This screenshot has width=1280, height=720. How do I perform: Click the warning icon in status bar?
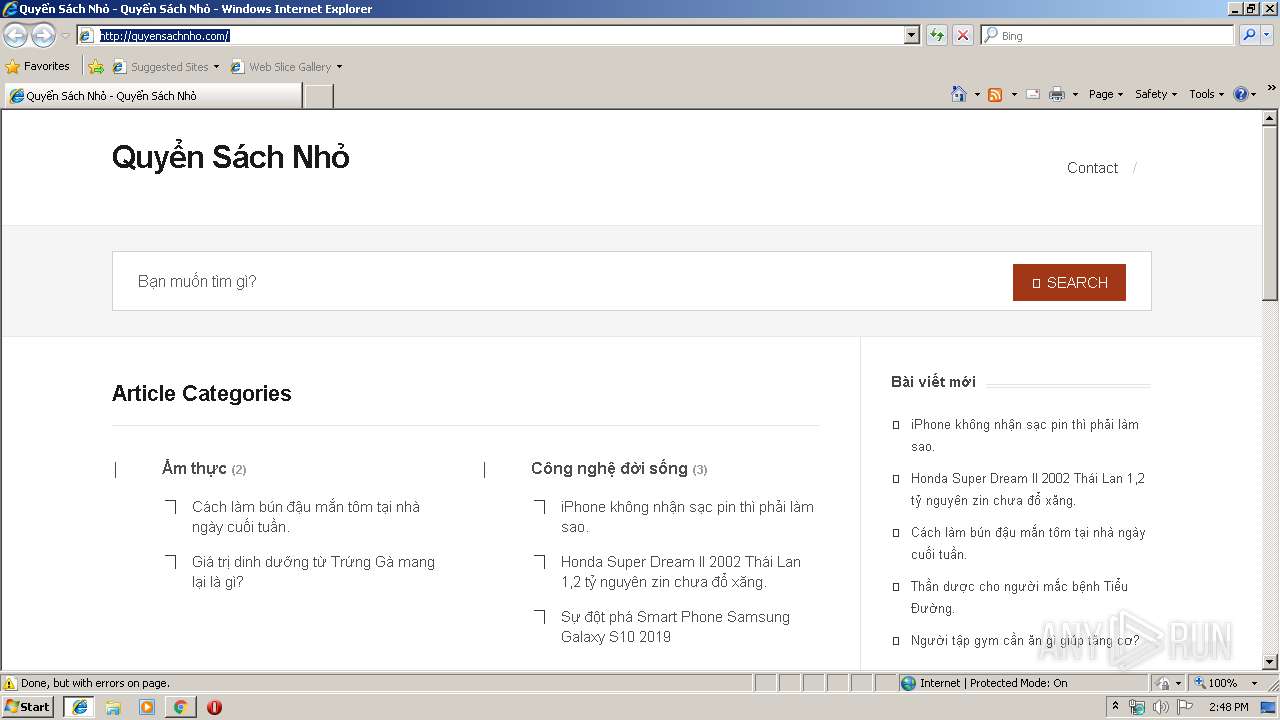click(x=10, y=683)
